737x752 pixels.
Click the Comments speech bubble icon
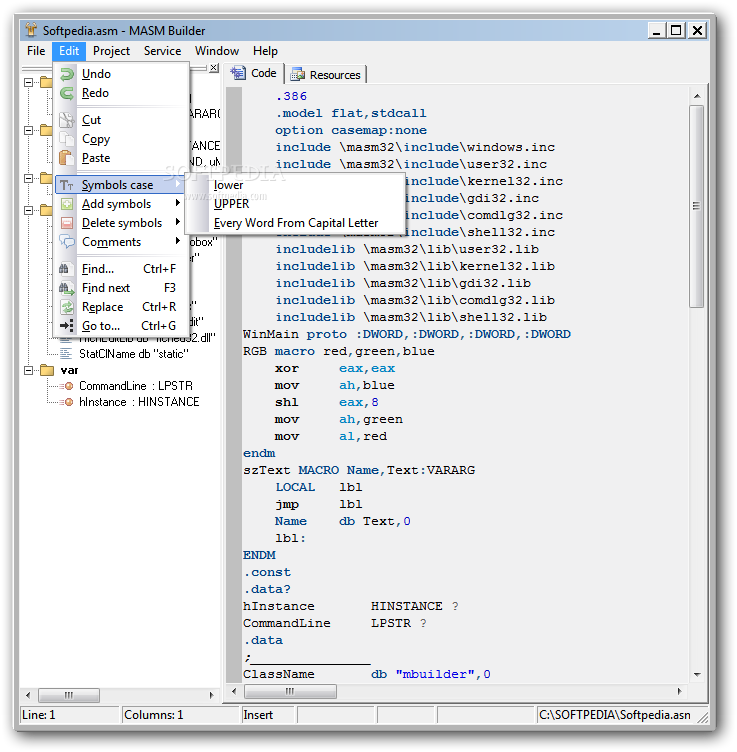(x=67, y=242)
